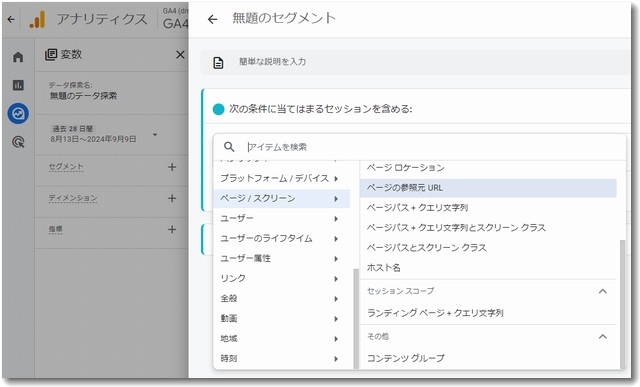Open the Advertising target icon
Screen dimensions: 640x387
18,142
